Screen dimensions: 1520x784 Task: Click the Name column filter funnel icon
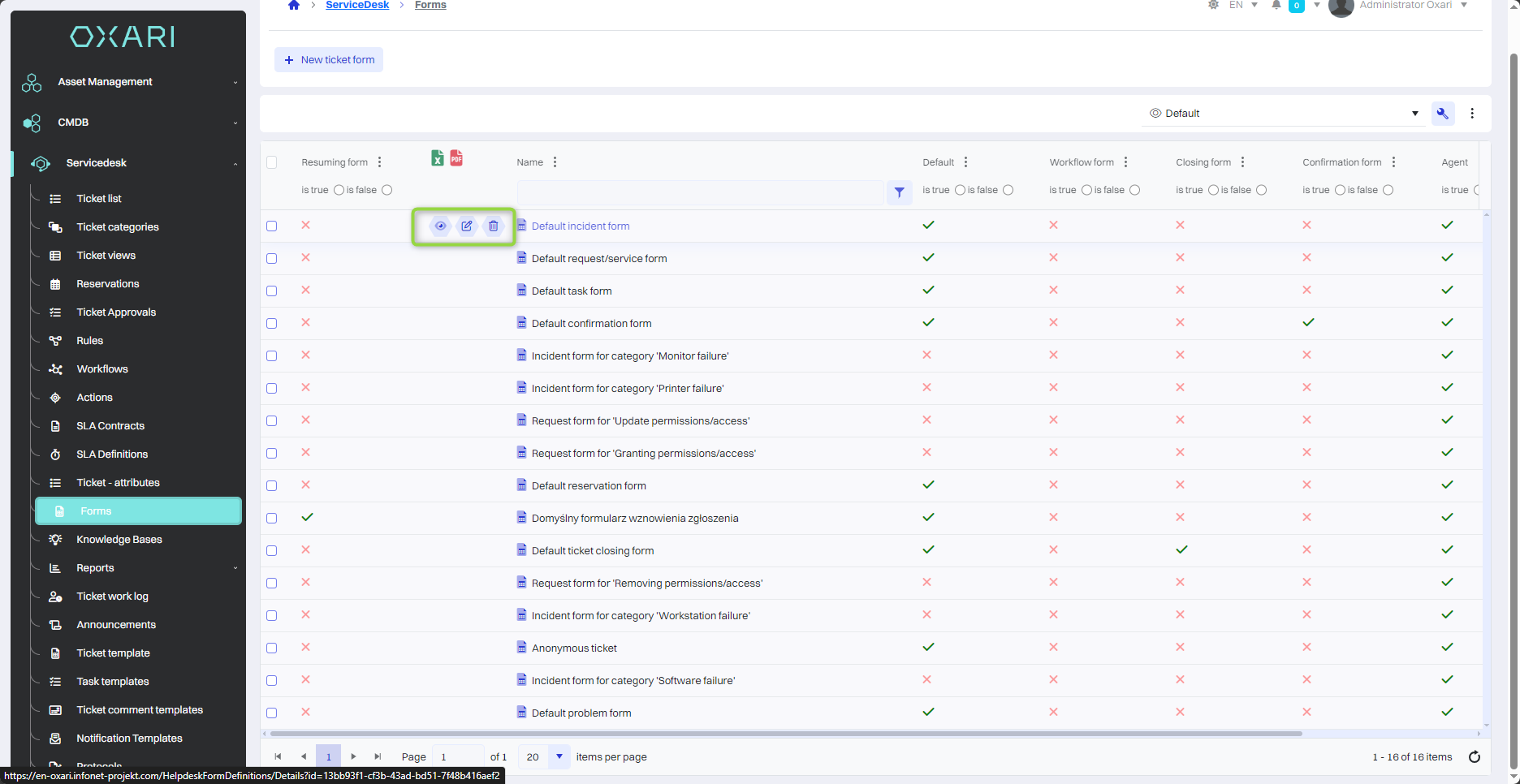click(899, 192)
